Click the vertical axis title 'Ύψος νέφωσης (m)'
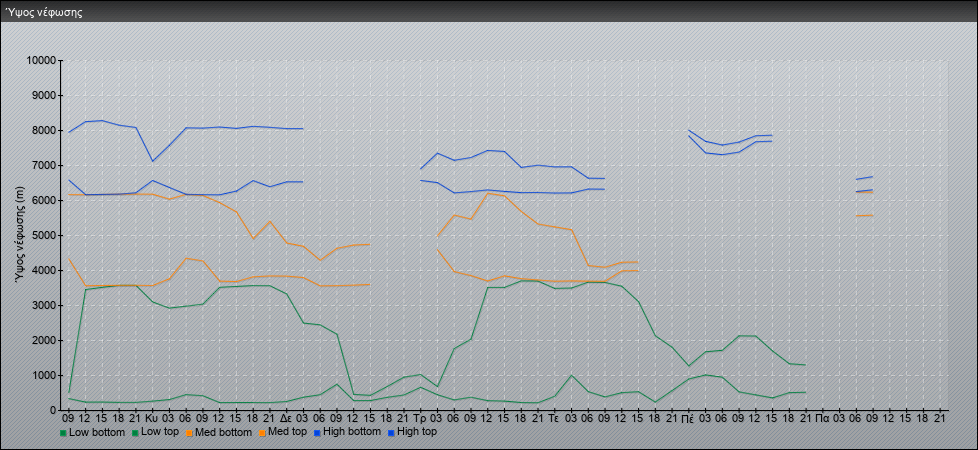978x450 pixels. [x=20, y=235]
